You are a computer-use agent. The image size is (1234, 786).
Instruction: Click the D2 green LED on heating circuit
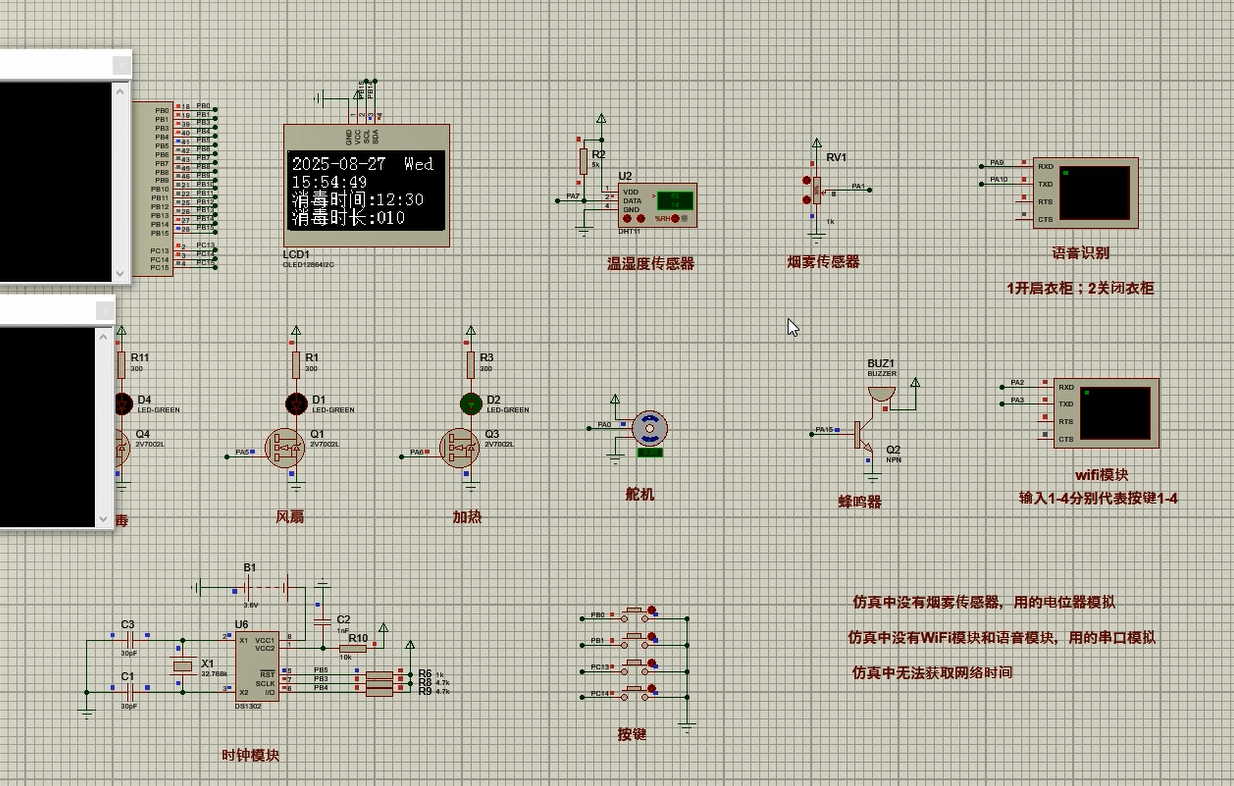471,404
